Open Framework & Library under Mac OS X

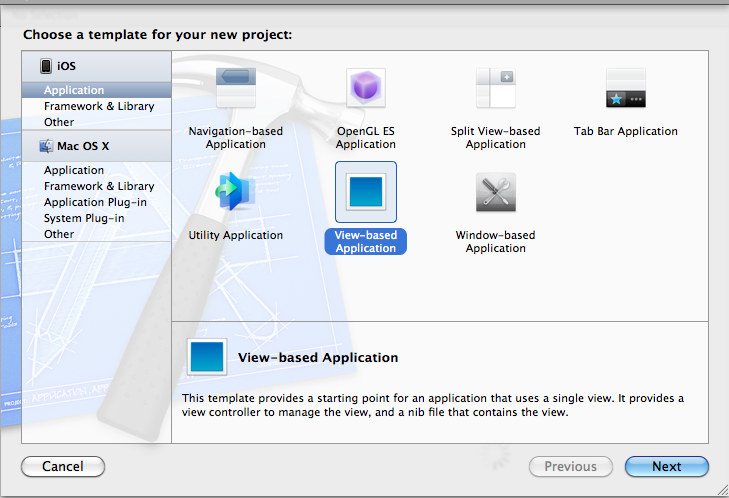(x=97, y=186)
